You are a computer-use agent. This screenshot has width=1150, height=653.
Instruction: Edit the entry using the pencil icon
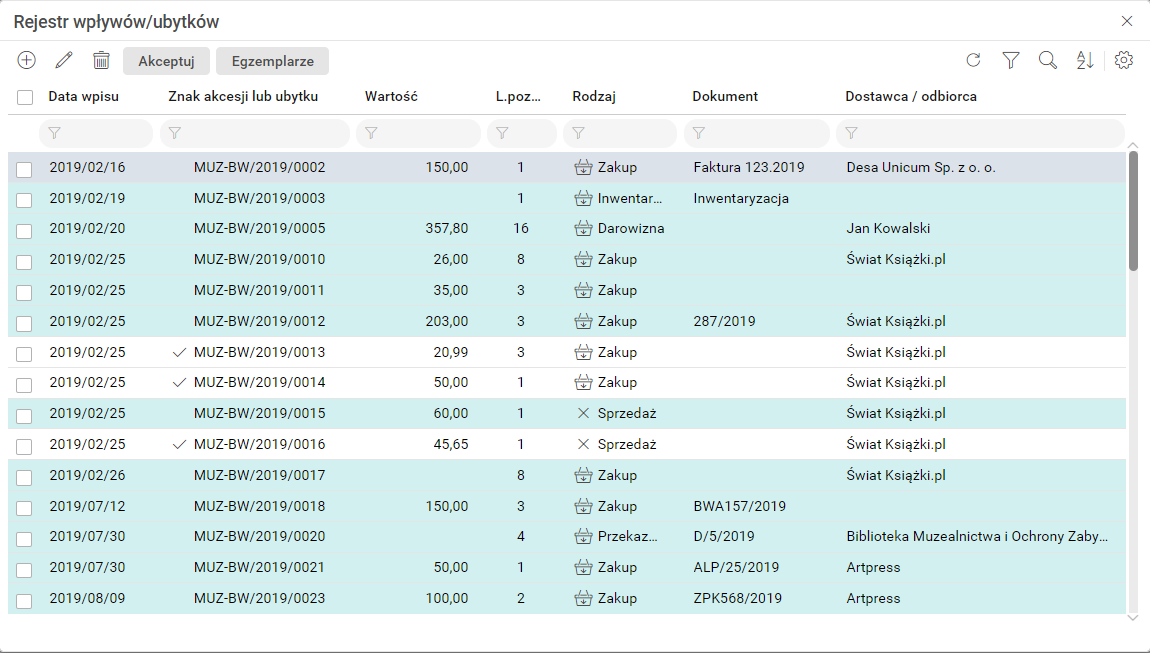pyautogui.click(x=64, y=60)
